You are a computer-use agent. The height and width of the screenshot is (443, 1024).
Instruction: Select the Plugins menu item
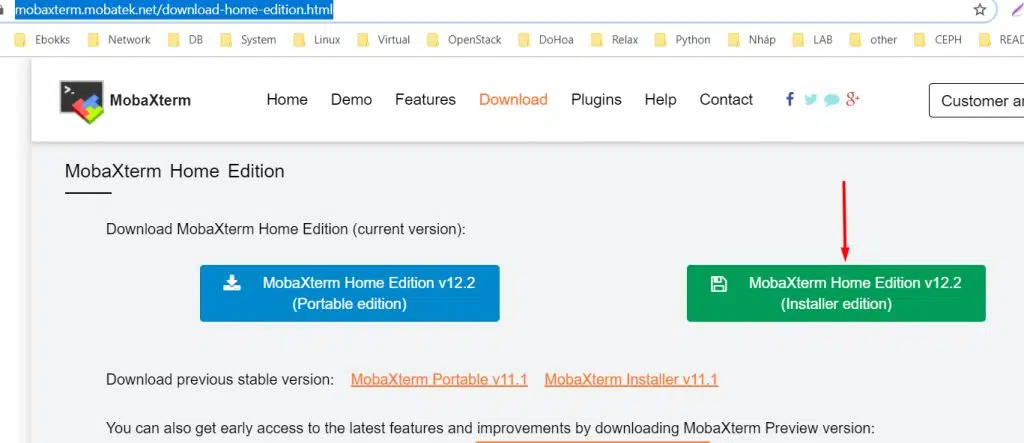pos(596,100)
